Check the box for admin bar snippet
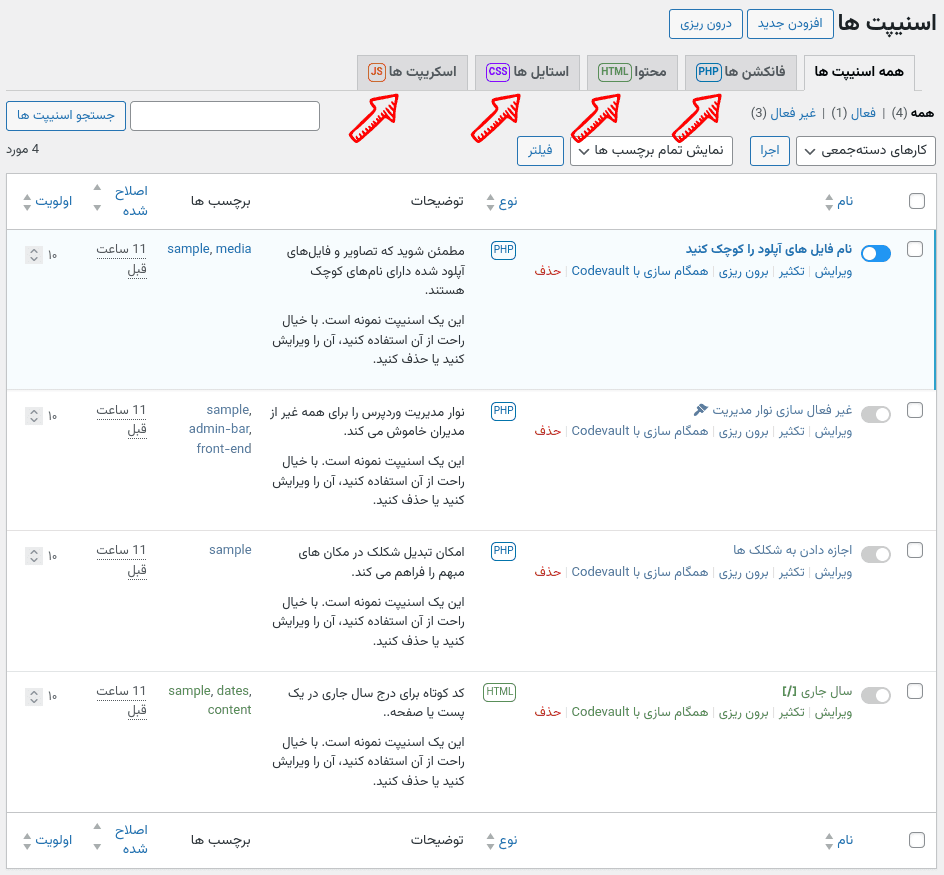 (914, 410)
